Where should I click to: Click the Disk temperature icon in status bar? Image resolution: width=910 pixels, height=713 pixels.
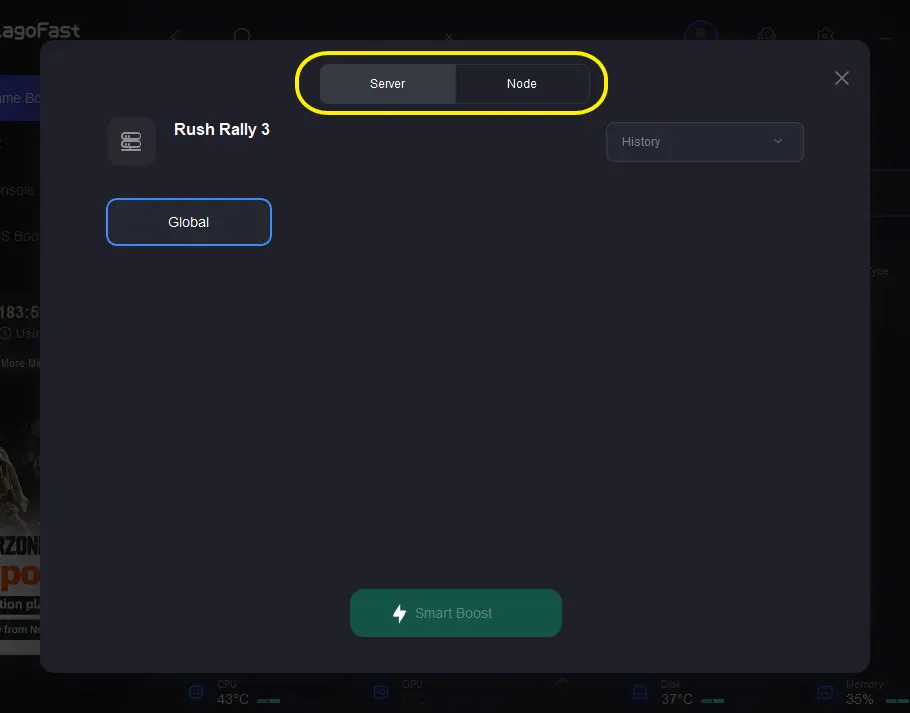point(640,692)
